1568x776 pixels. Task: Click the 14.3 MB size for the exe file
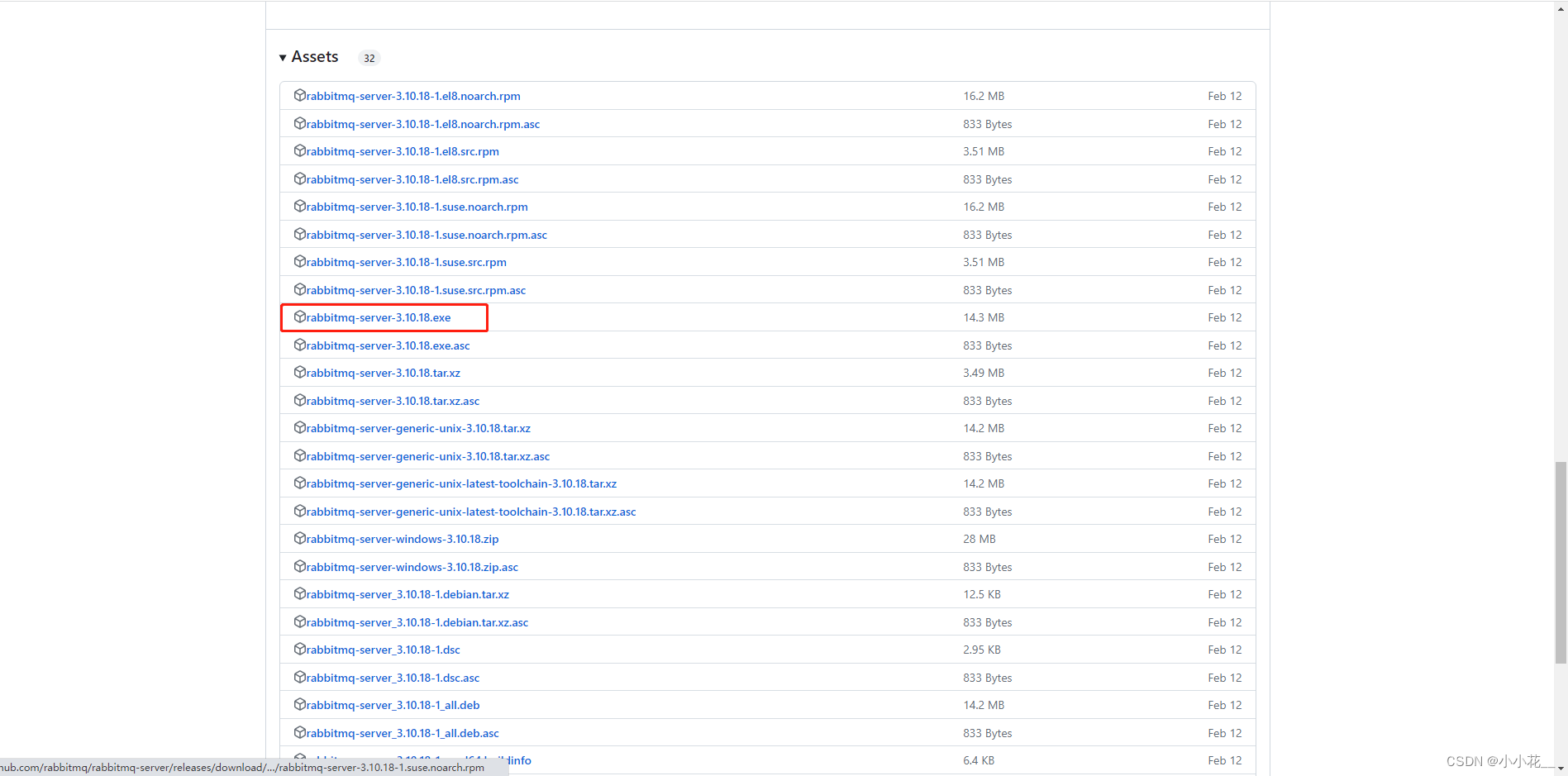coord(984,318)
